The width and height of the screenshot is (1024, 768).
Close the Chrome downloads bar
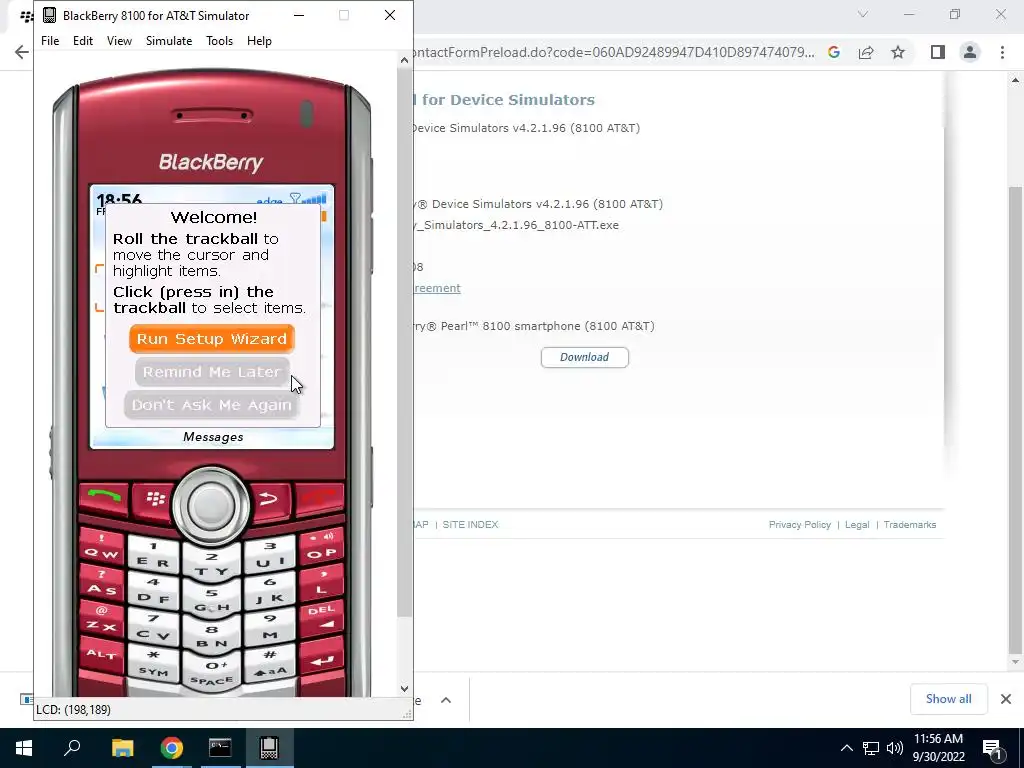pyautogui.click(x=1006, y=699)
